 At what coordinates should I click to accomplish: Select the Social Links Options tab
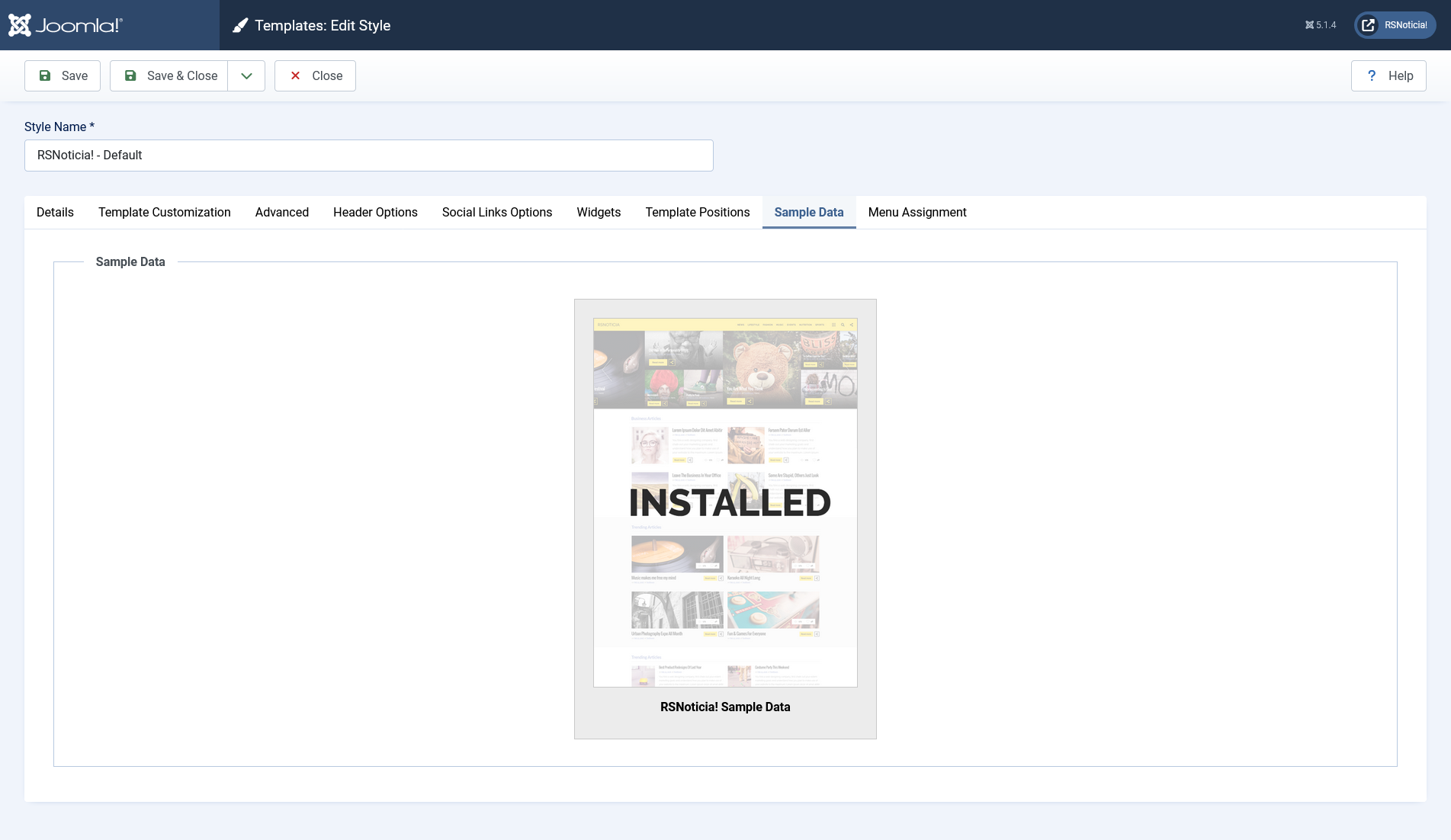coord(497,213)
